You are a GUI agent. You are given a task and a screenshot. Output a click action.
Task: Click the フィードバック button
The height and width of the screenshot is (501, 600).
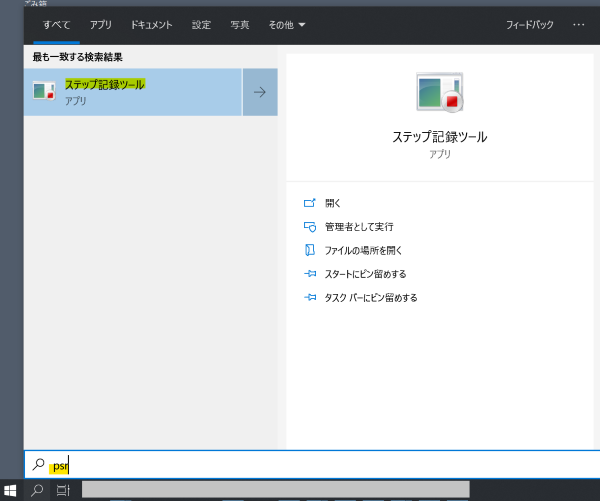(530, 25)
